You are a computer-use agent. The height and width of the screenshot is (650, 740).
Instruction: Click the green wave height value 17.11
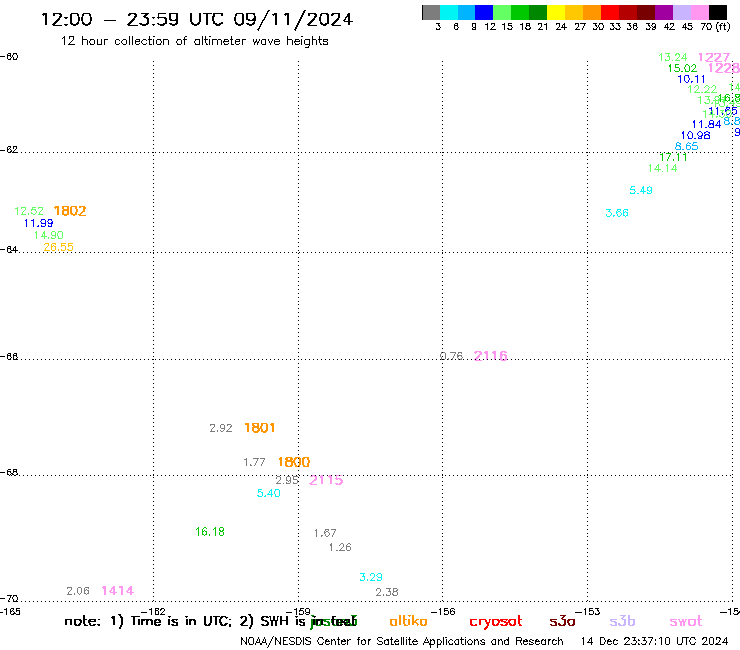coord(673,157)
